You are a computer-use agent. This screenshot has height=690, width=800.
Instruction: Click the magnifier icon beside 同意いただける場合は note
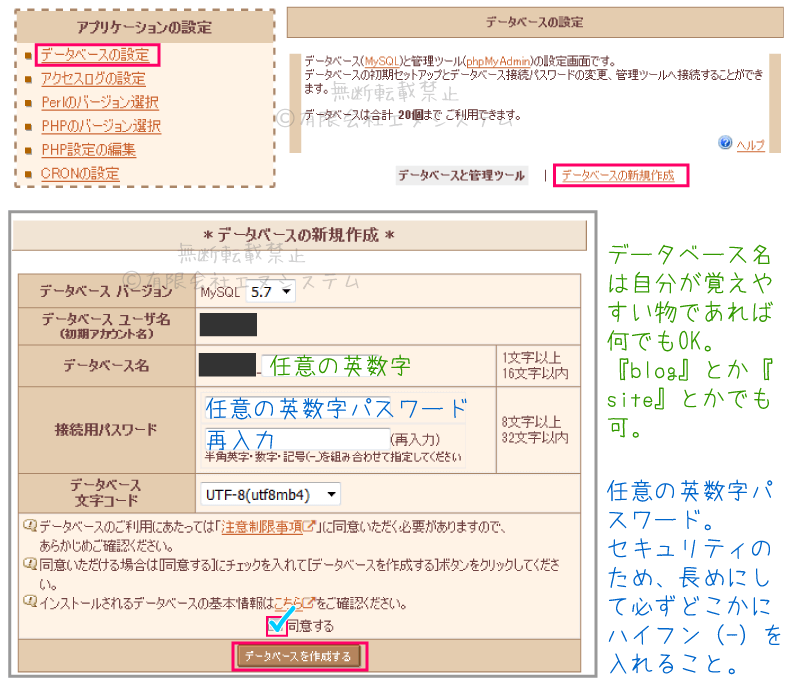click(x=30, y=563)
